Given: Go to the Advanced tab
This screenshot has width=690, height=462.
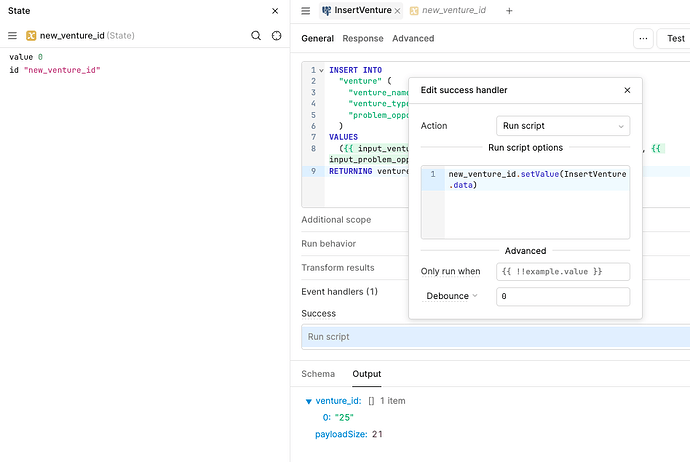Looking at the screenshot, I should [413, 39].
